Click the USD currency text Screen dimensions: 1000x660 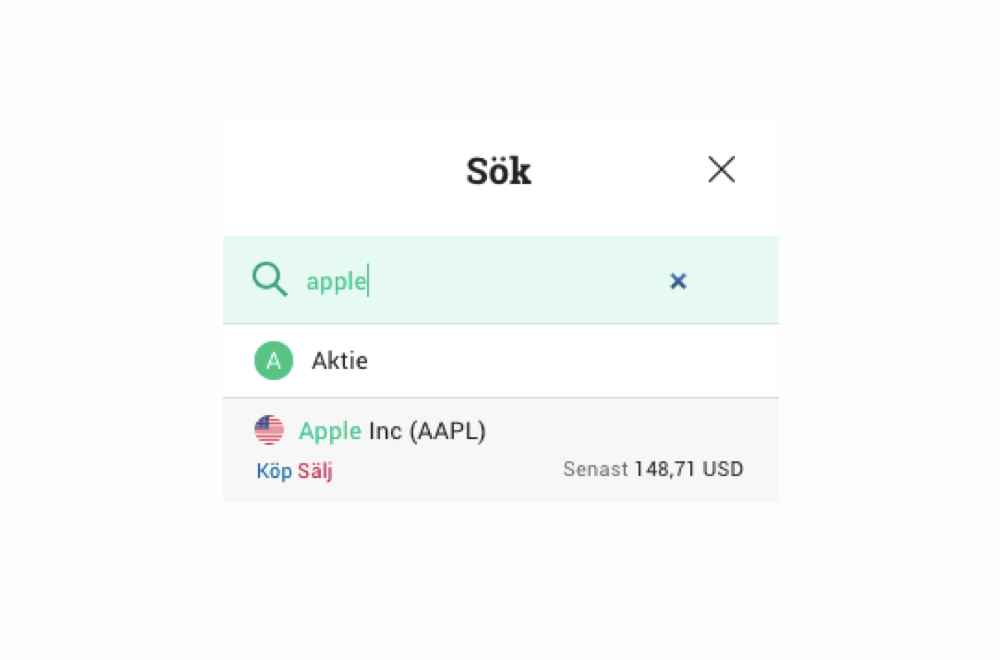coord(721,469)
